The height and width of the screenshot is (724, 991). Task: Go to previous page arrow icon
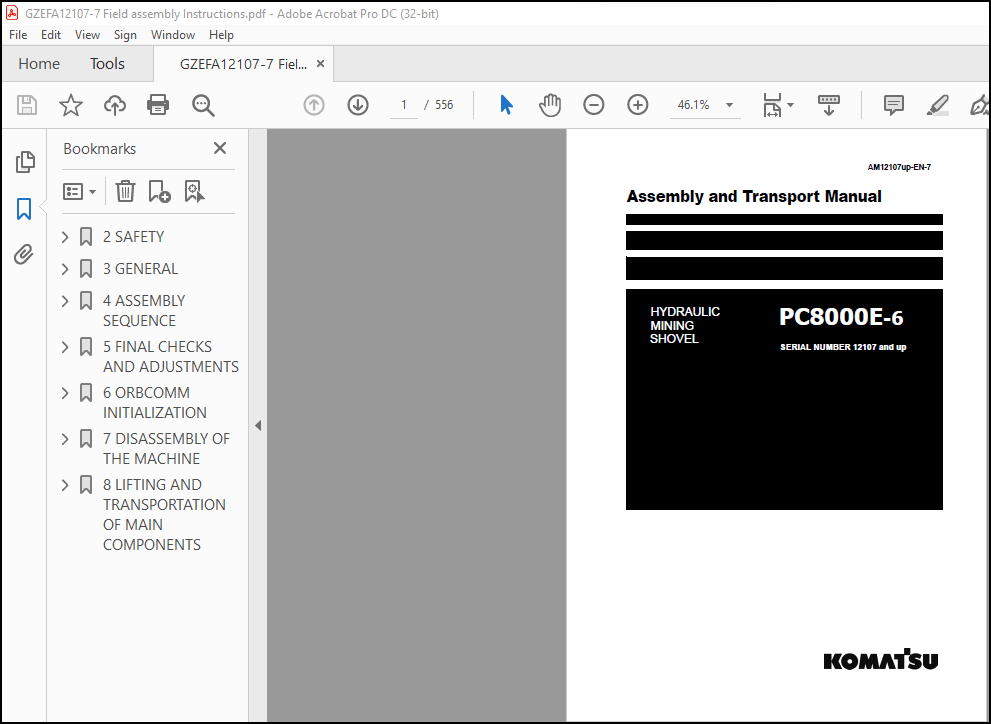point(314,105)
